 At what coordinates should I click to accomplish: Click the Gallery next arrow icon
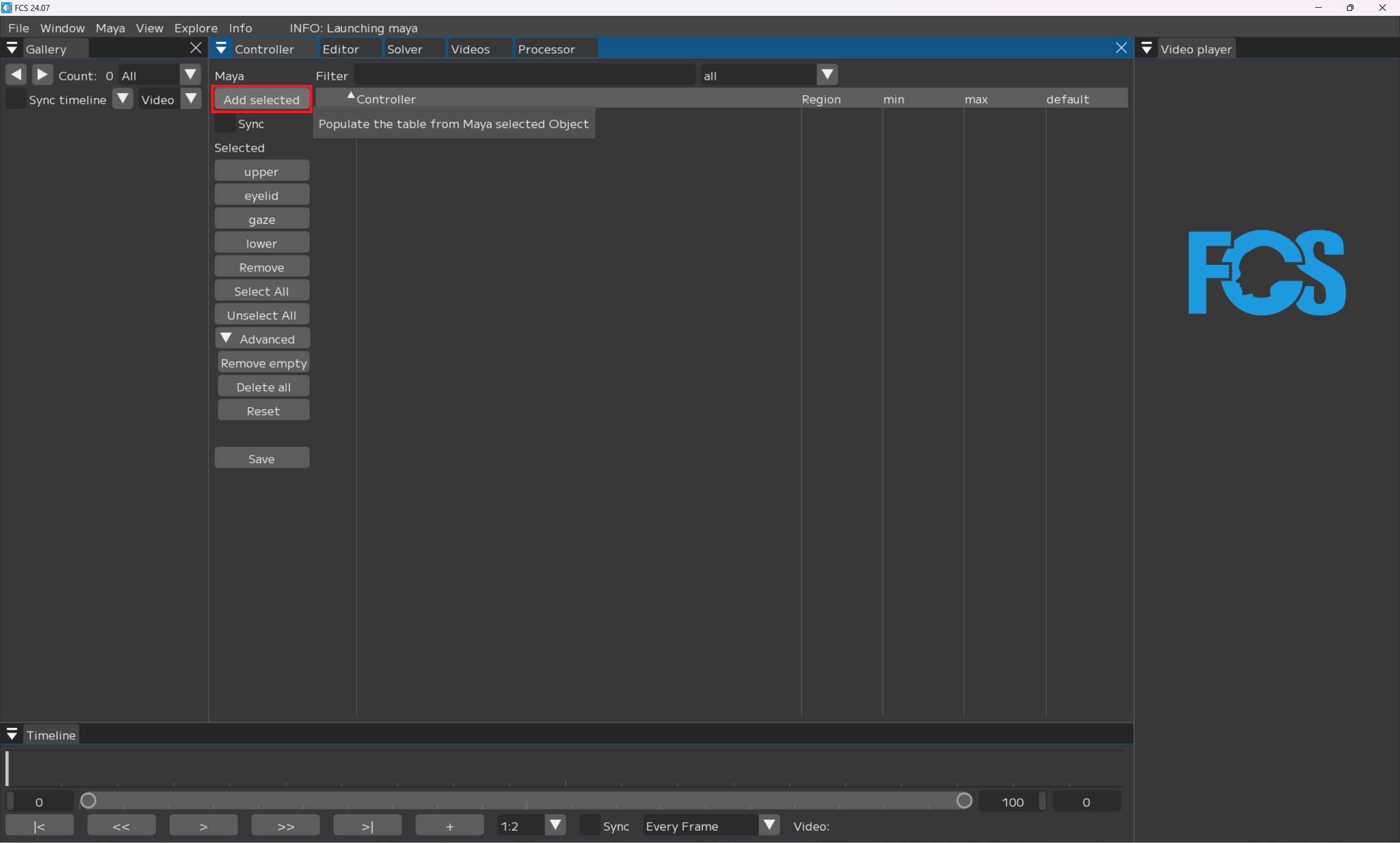pyautogui.click(x=42, y=74)
